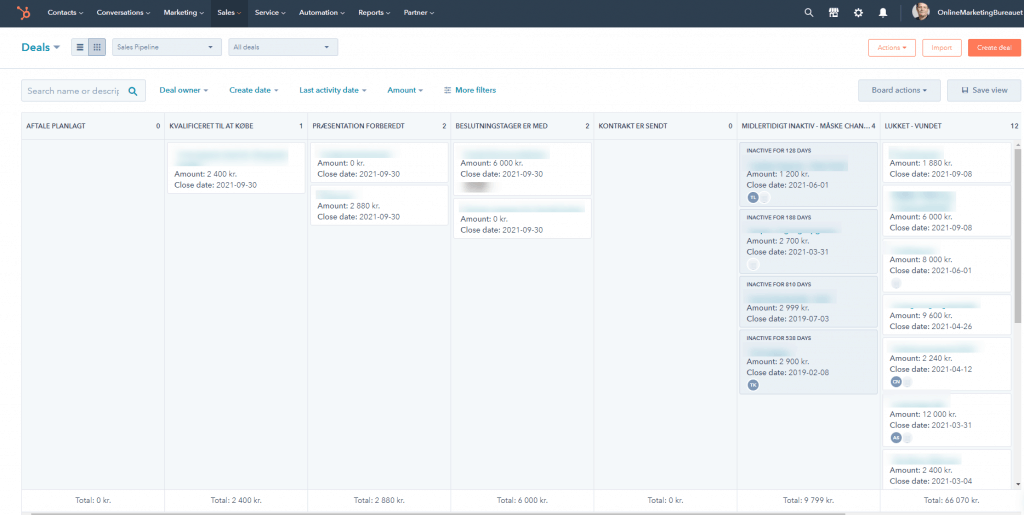Click the TK owner avatar on 2 900 kr. deal

[x=753, y=385]
